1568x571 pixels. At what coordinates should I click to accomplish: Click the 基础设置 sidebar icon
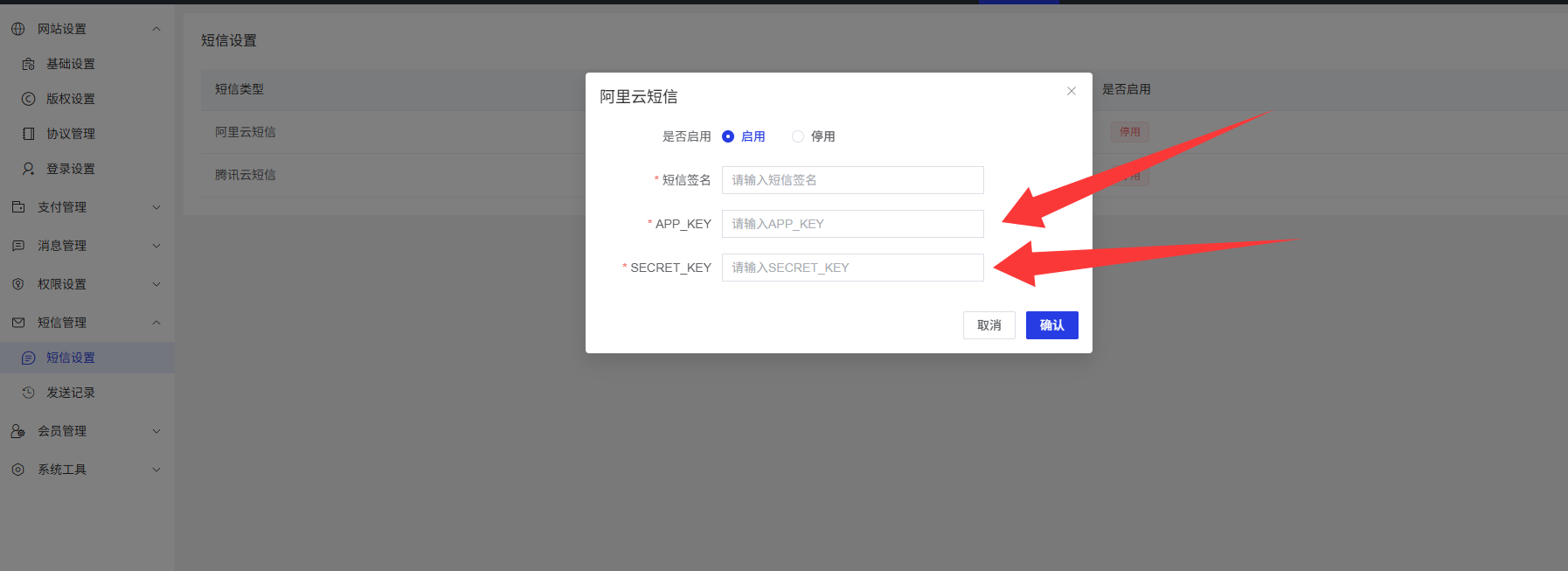pos(29,64)
